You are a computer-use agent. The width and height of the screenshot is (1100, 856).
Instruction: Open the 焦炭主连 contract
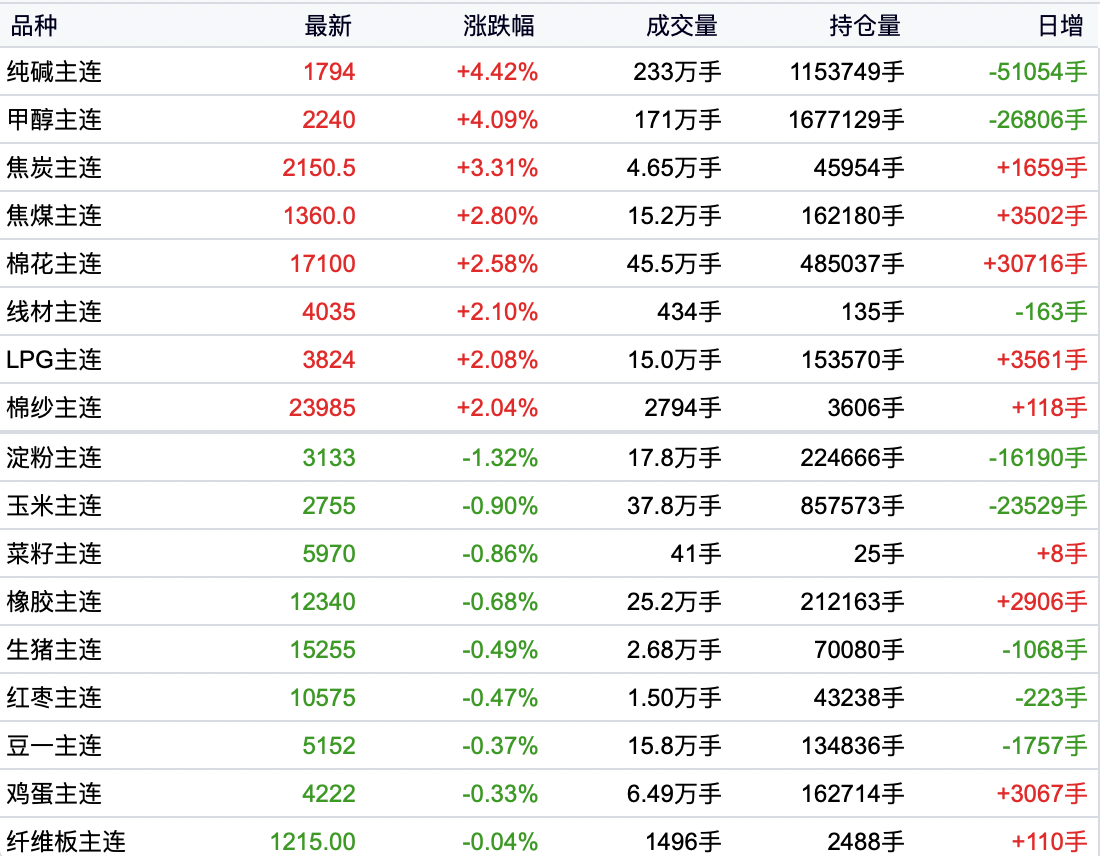click(x=54, y=168)
